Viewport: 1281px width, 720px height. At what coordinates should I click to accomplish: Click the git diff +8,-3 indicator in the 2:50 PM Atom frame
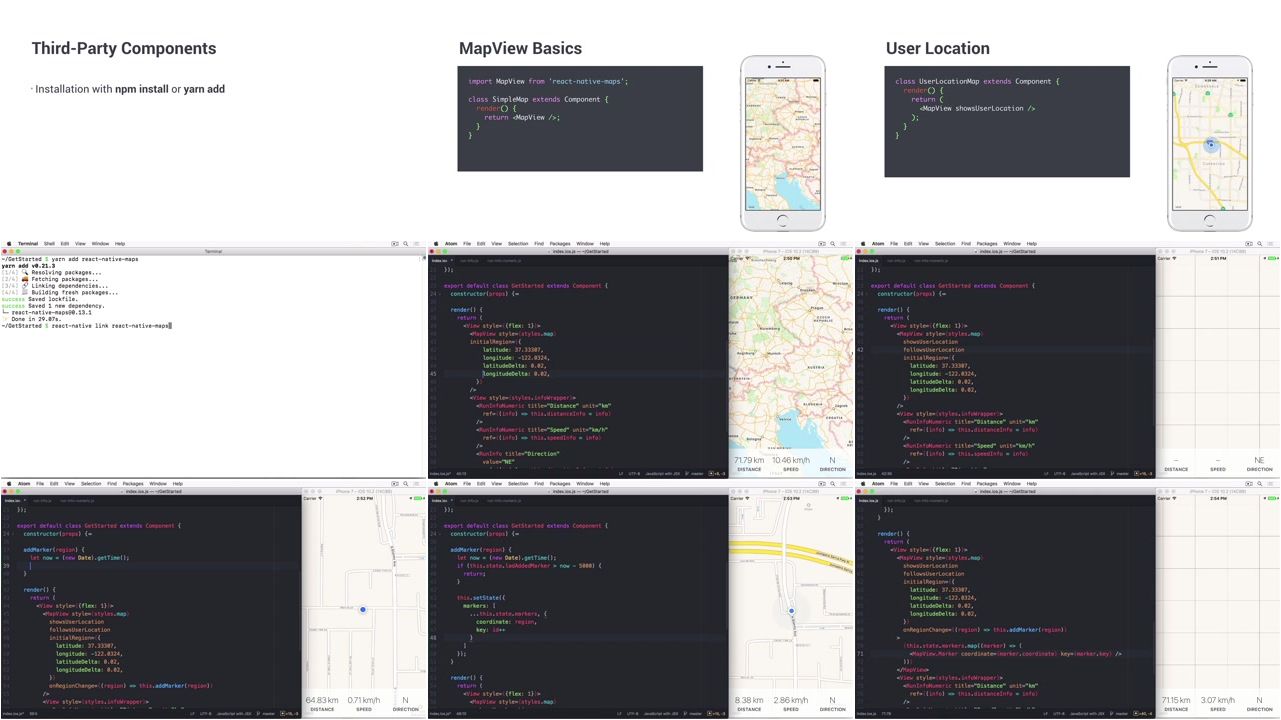(x=718, y=474)
